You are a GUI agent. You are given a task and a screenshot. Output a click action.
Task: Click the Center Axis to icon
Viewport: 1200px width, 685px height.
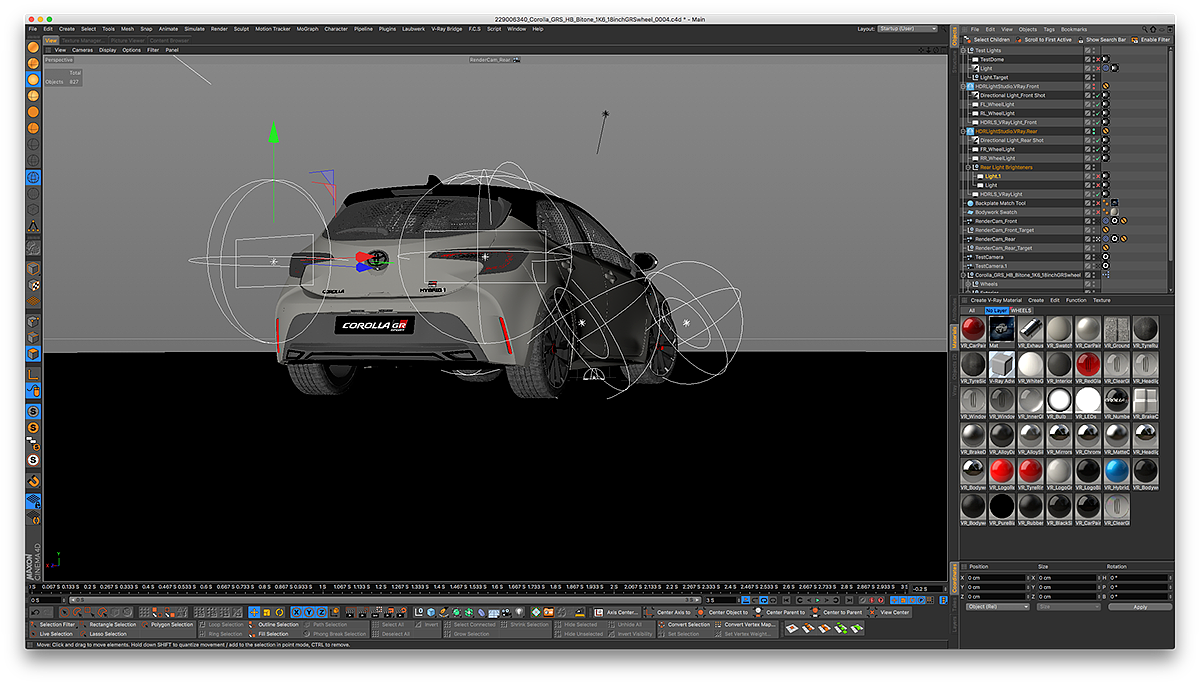tap(649, 612)
